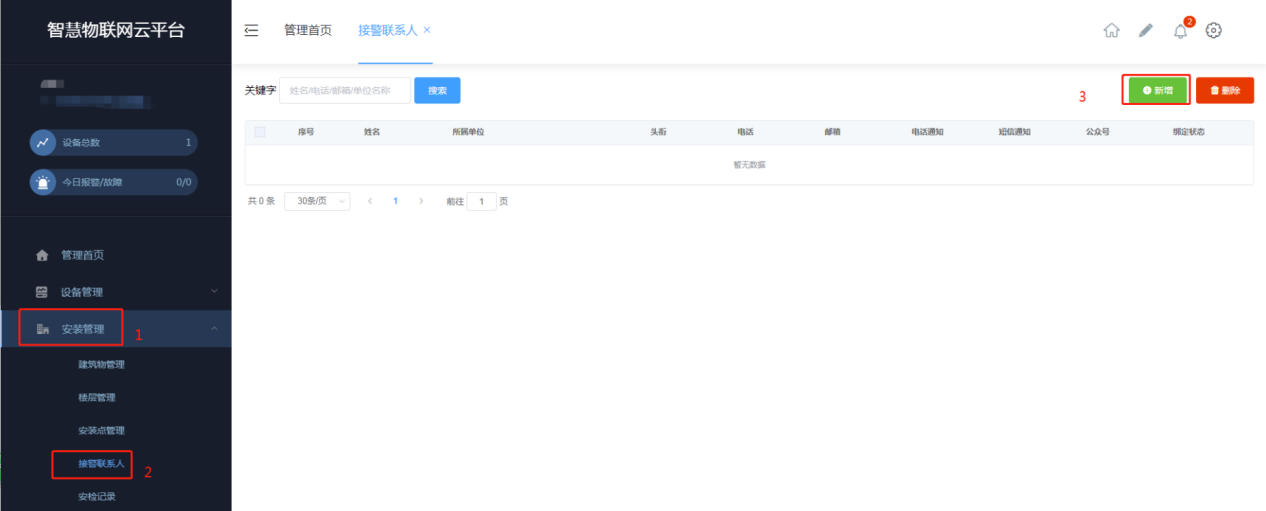Image resolution: width=1266 pixels, height=511 pixels.
Task: Open 建筑物管理 in the sidebar
Action: pyautogui.click(x=101, y=364)
